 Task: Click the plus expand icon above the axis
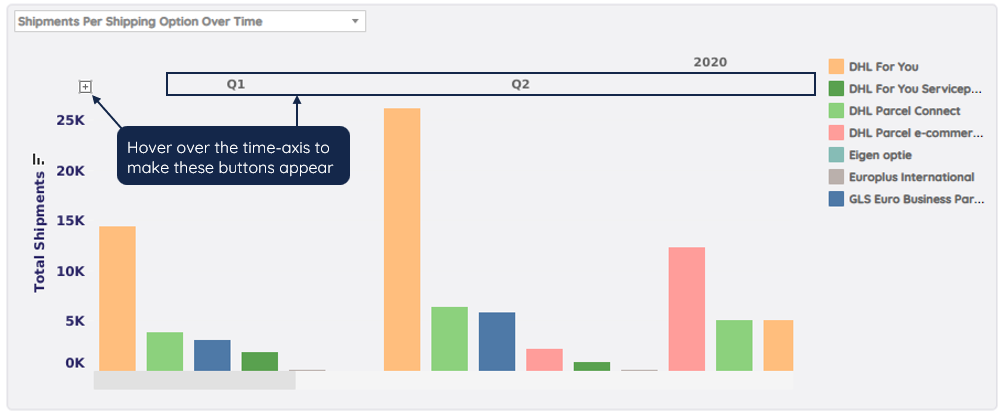point(86,87)
